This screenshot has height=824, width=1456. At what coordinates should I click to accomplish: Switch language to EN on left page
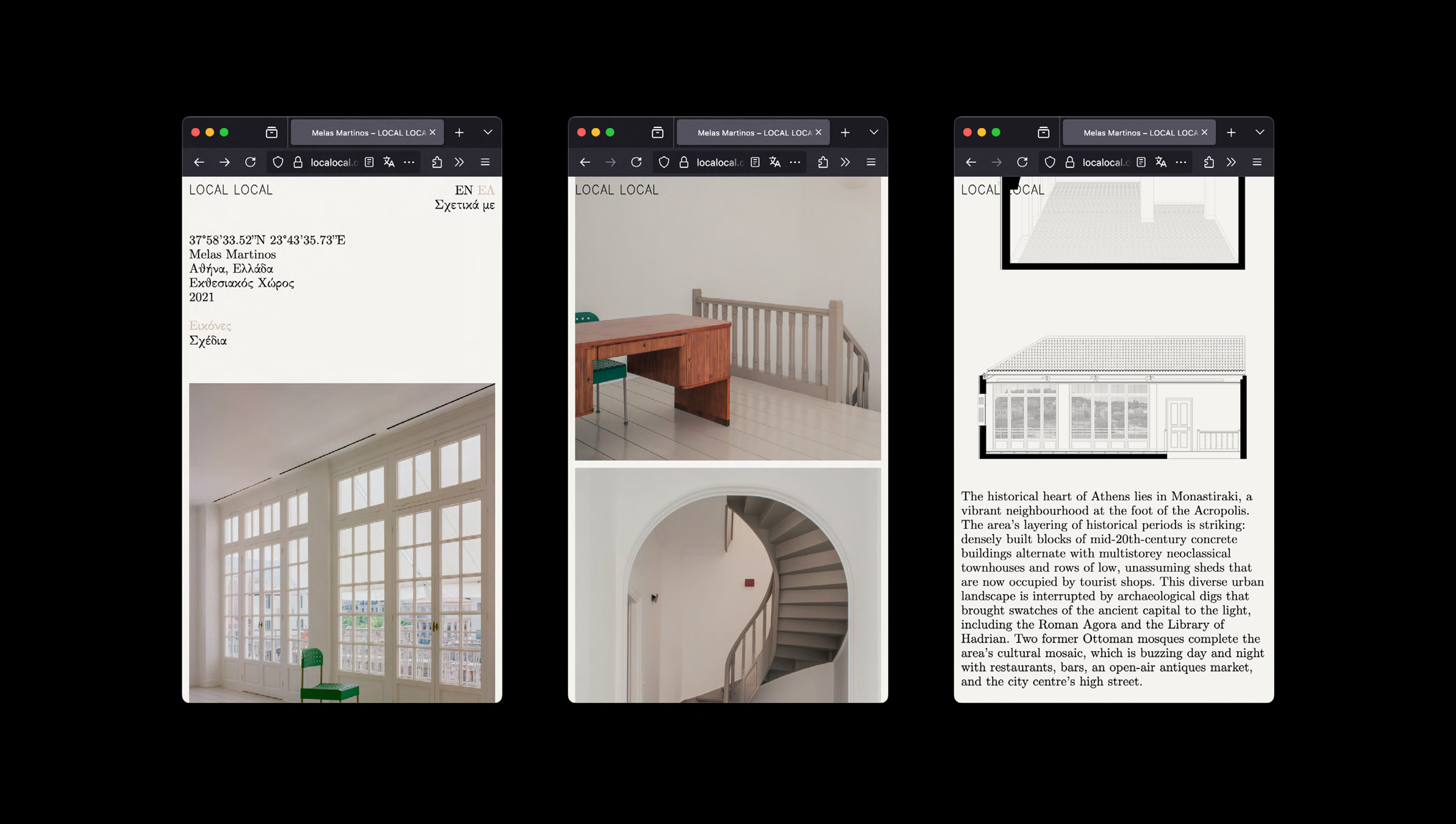pos(463,190)
